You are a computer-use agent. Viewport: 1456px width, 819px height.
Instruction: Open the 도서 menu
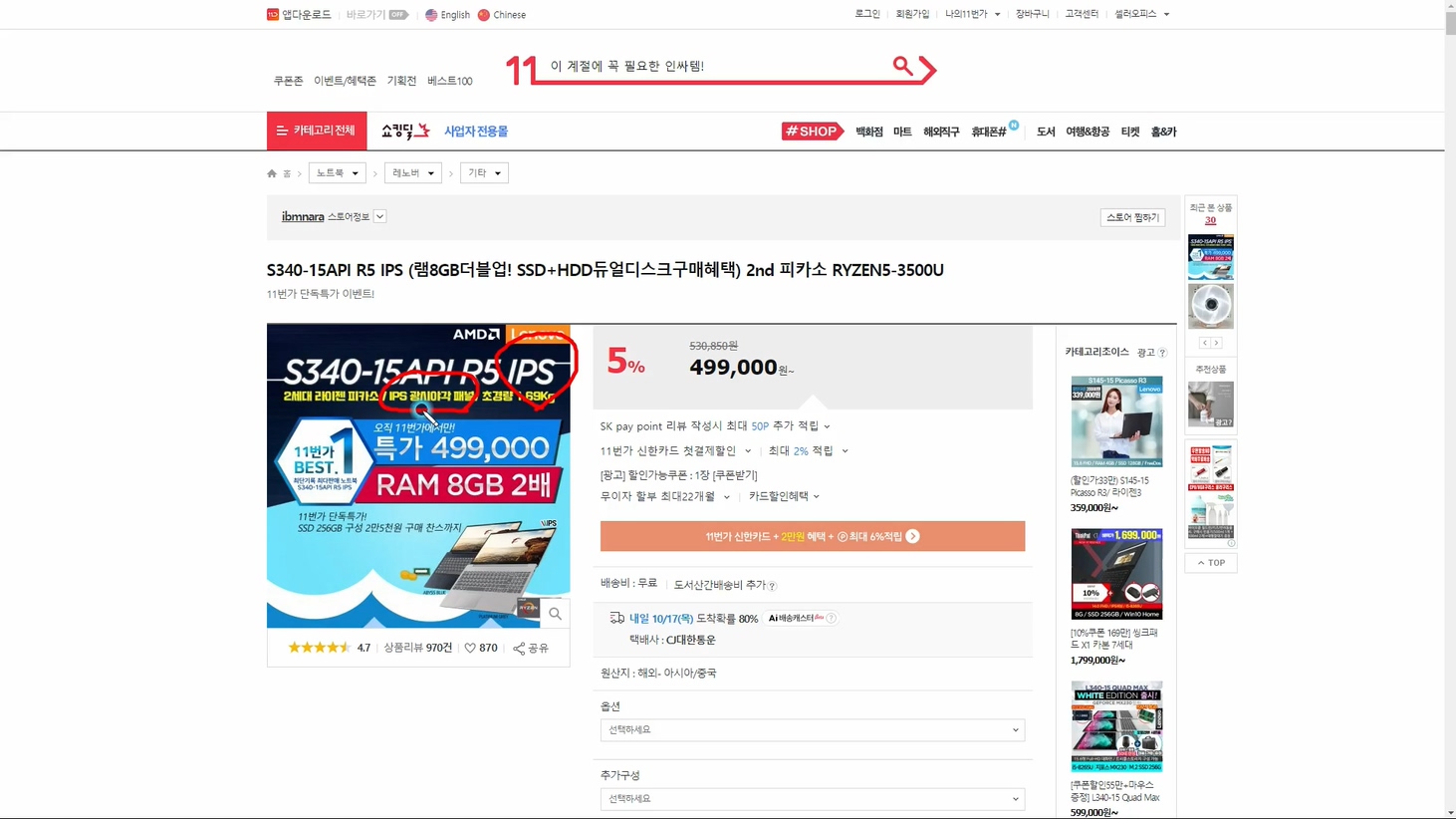coord(1046,132)
